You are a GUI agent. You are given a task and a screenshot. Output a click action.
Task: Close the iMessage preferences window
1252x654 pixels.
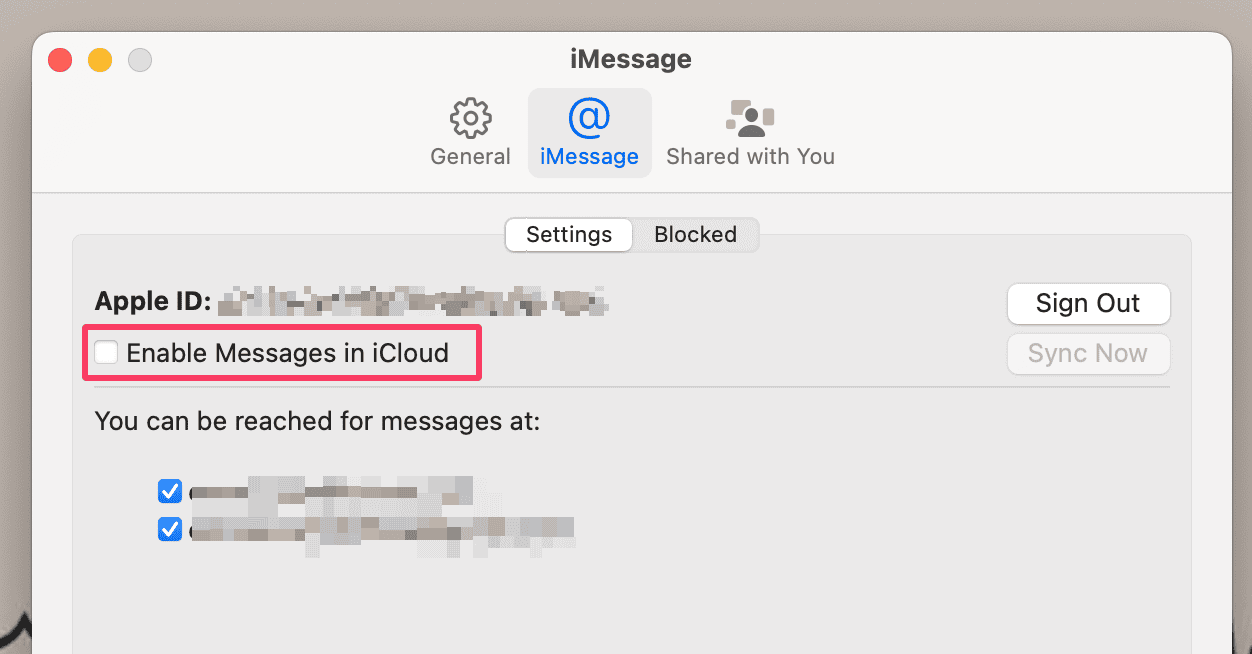(61, 60)
